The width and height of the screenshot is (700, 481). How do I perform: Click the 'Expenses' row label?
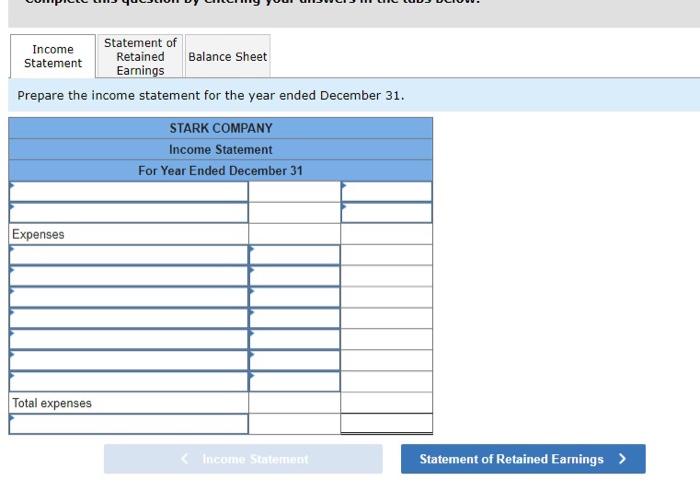(x=38, y=234)
